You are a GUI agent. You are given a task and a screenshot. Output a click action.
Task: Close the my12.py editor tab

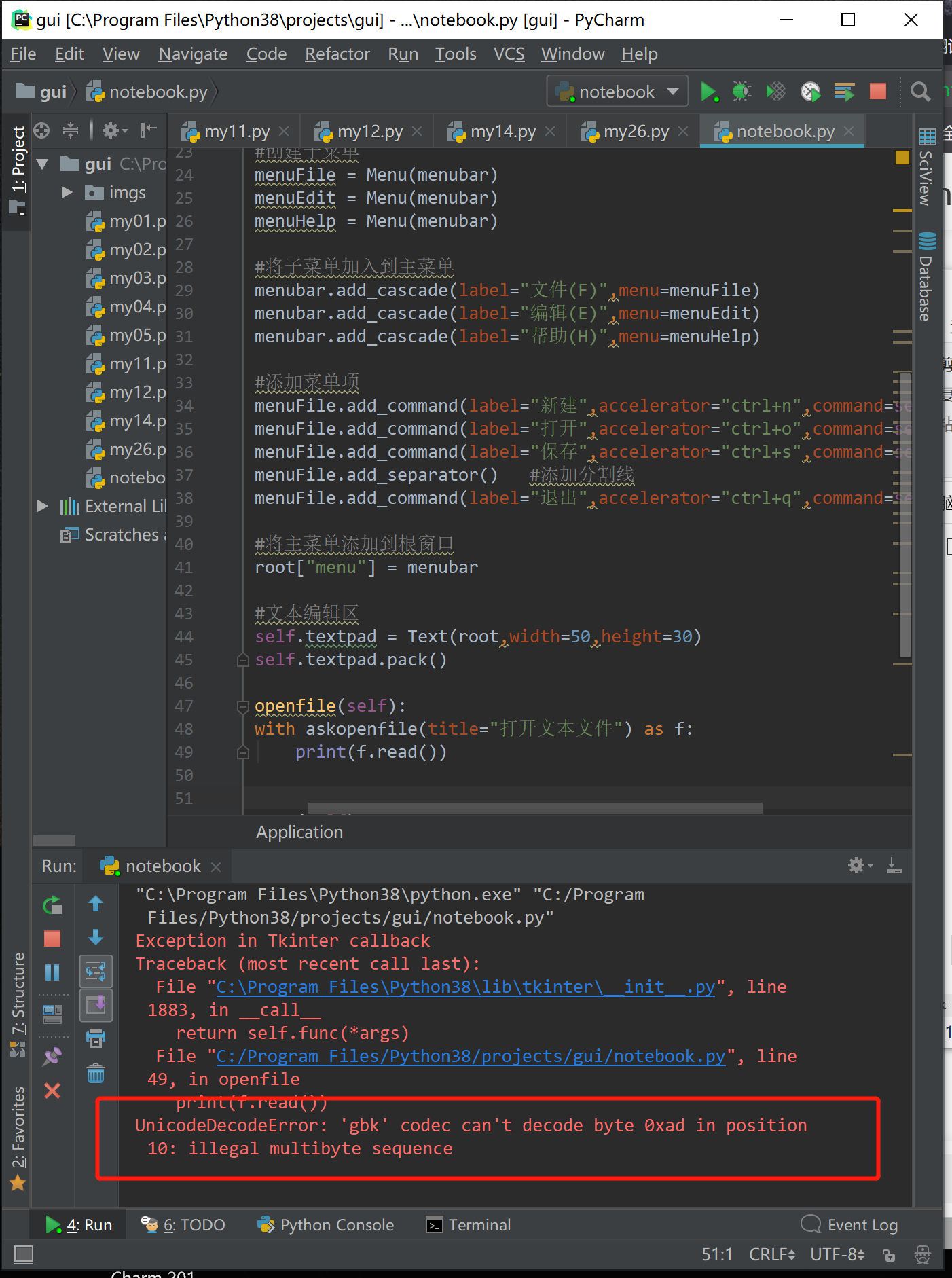point(417,131)
